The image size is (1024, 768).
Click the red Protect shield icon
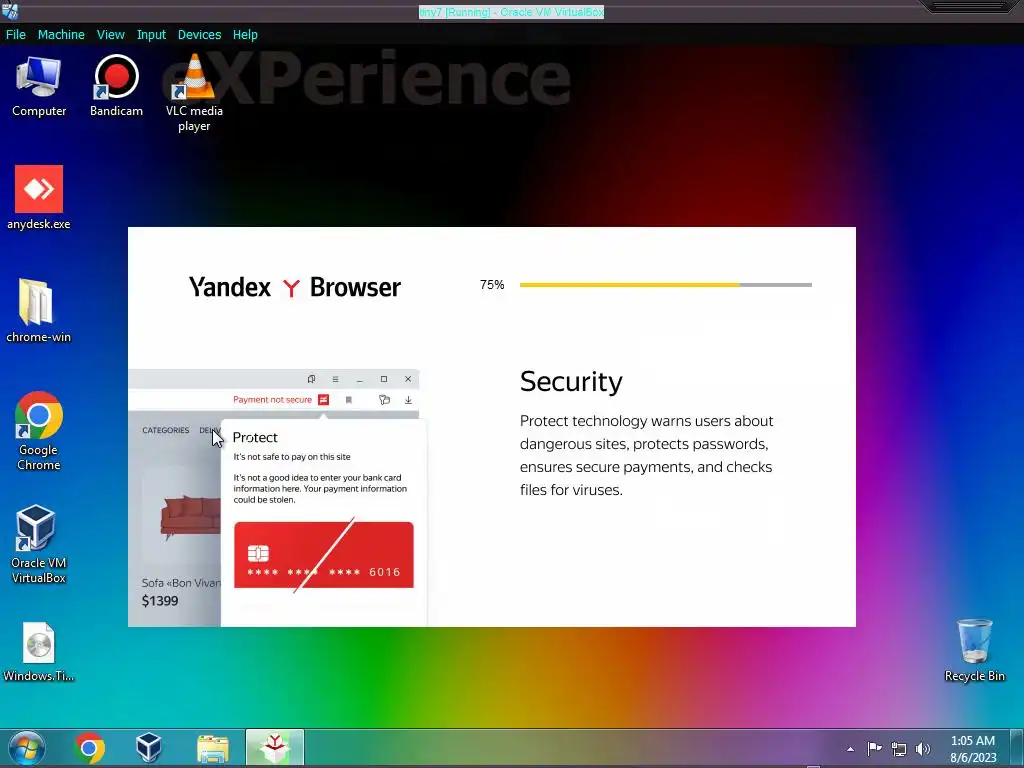tap(323, 400)
